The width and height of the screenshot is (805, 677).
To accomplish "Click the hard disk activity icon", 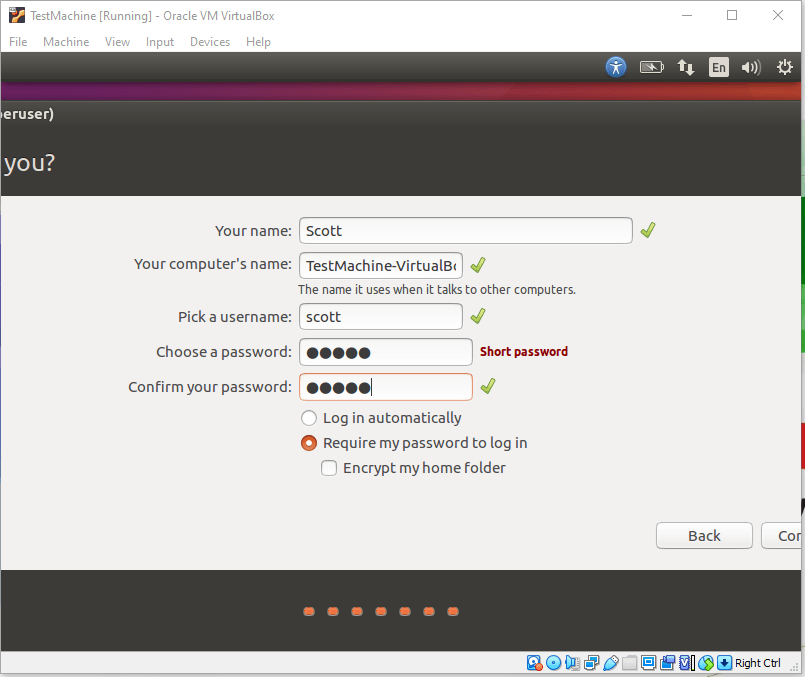I will click(534, 663).
